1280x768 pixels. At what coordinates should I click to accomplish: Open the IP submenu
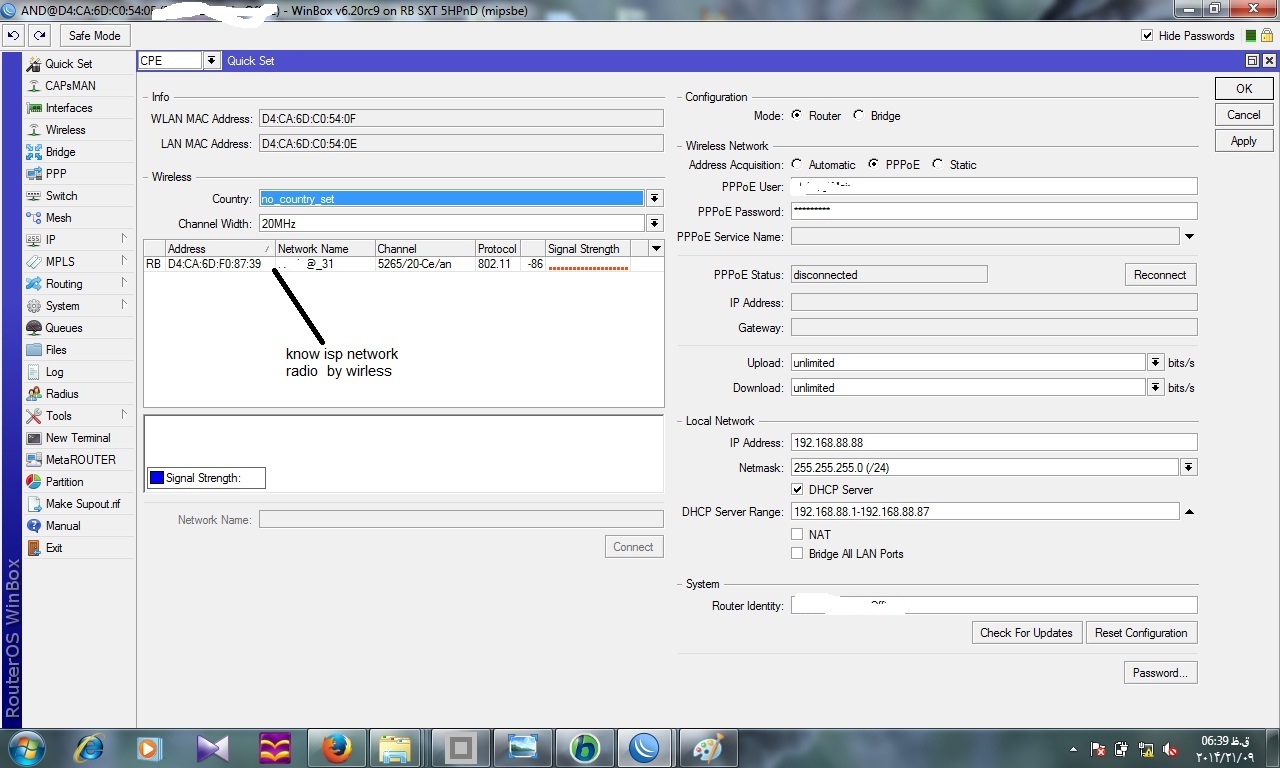click(x=79, y=240)
